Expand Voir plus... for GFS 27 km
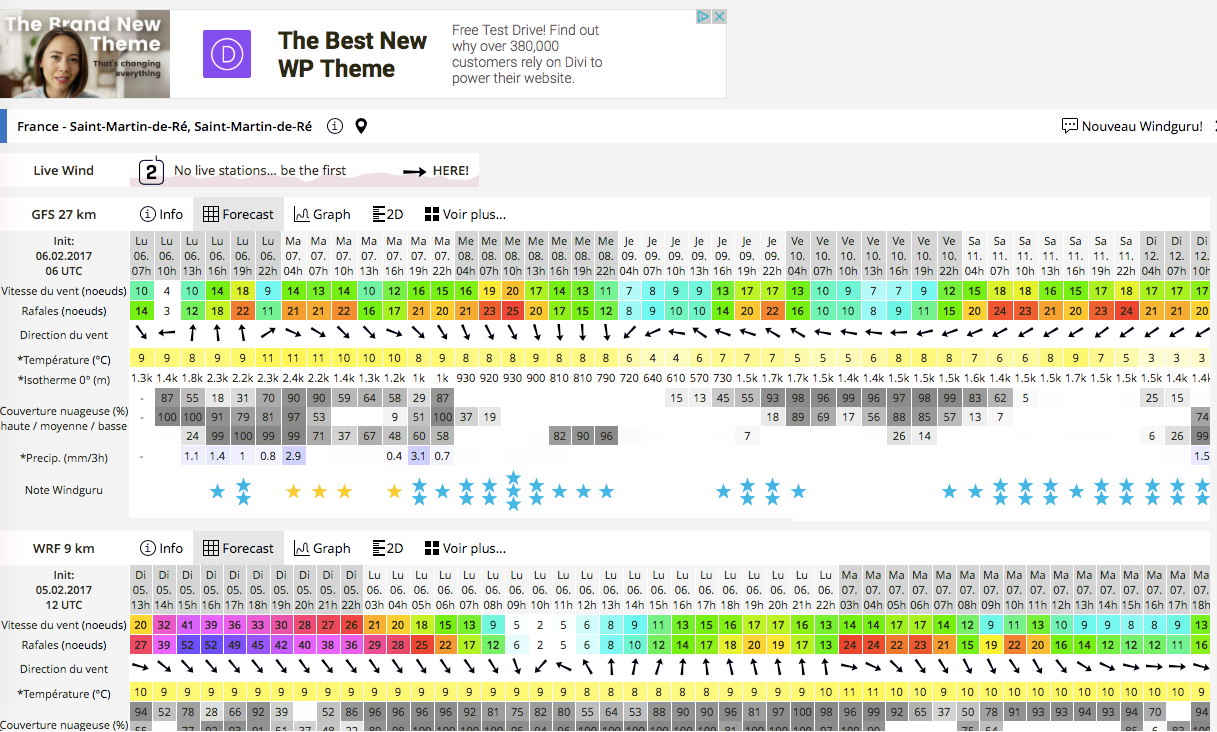The height and width of the screenshot is (732, 1217). 465,214
